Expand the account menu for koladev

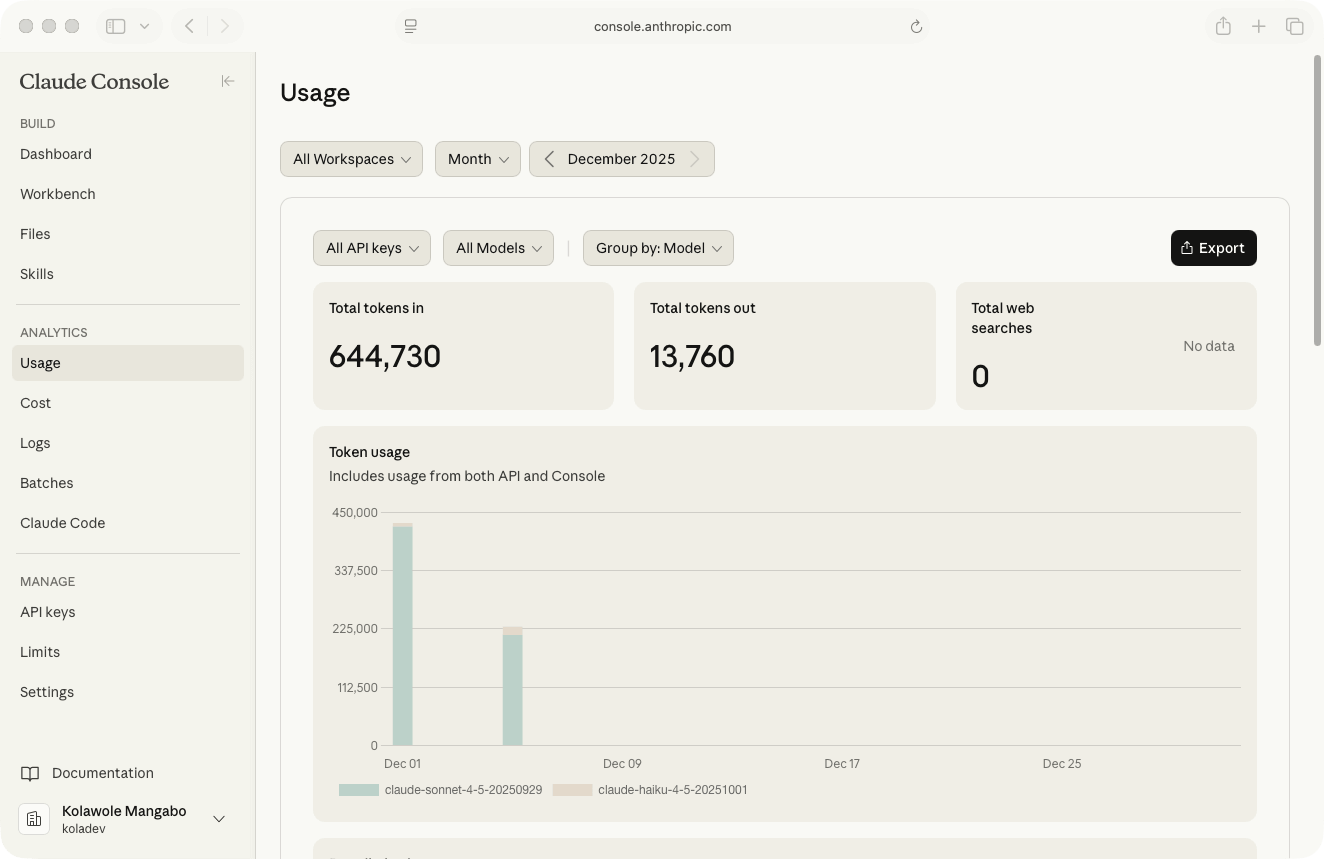tap(219, 818)
